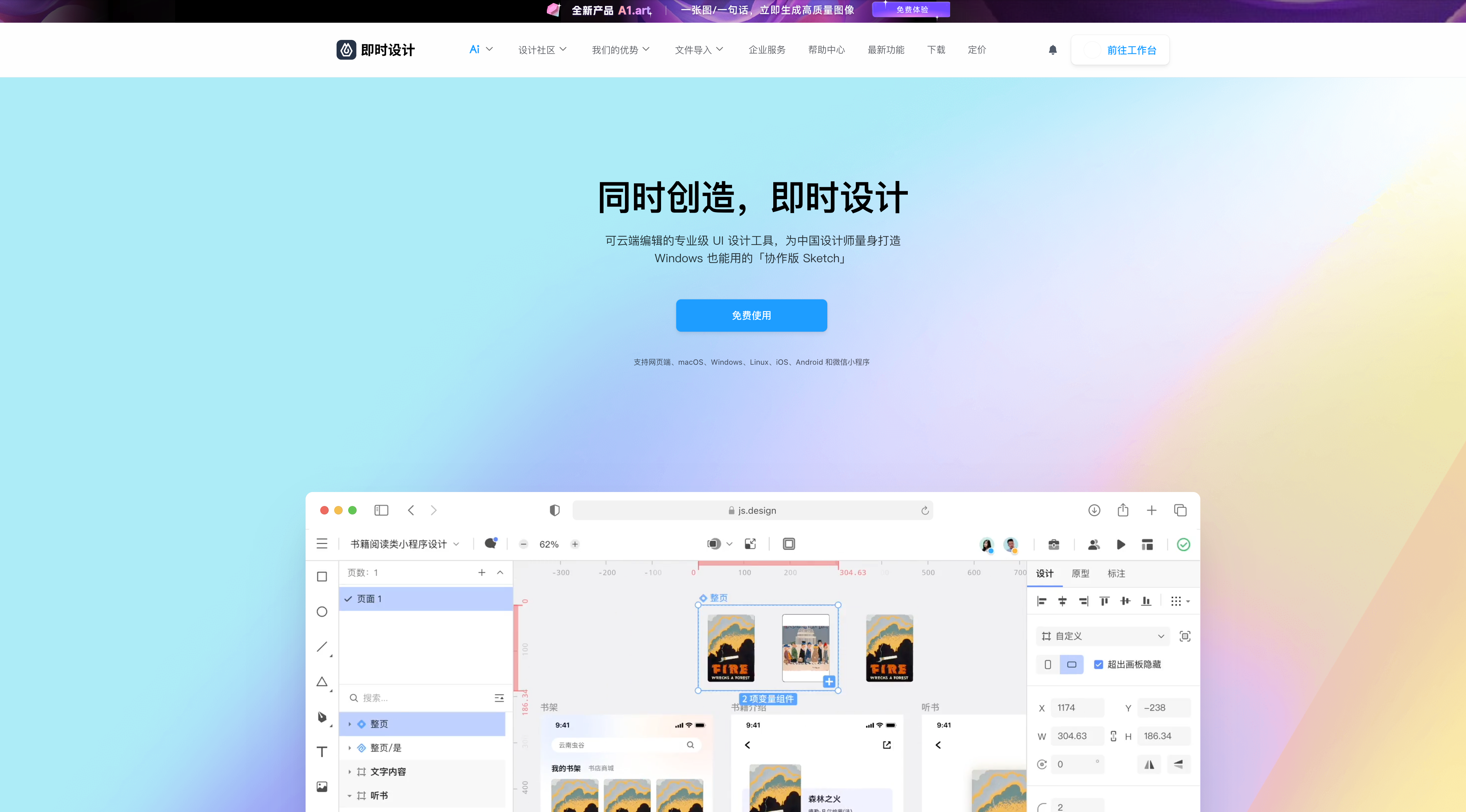The image size is (1466, 812).
Task: Open the 定价 menu item
Action: [x=977, y=50]
